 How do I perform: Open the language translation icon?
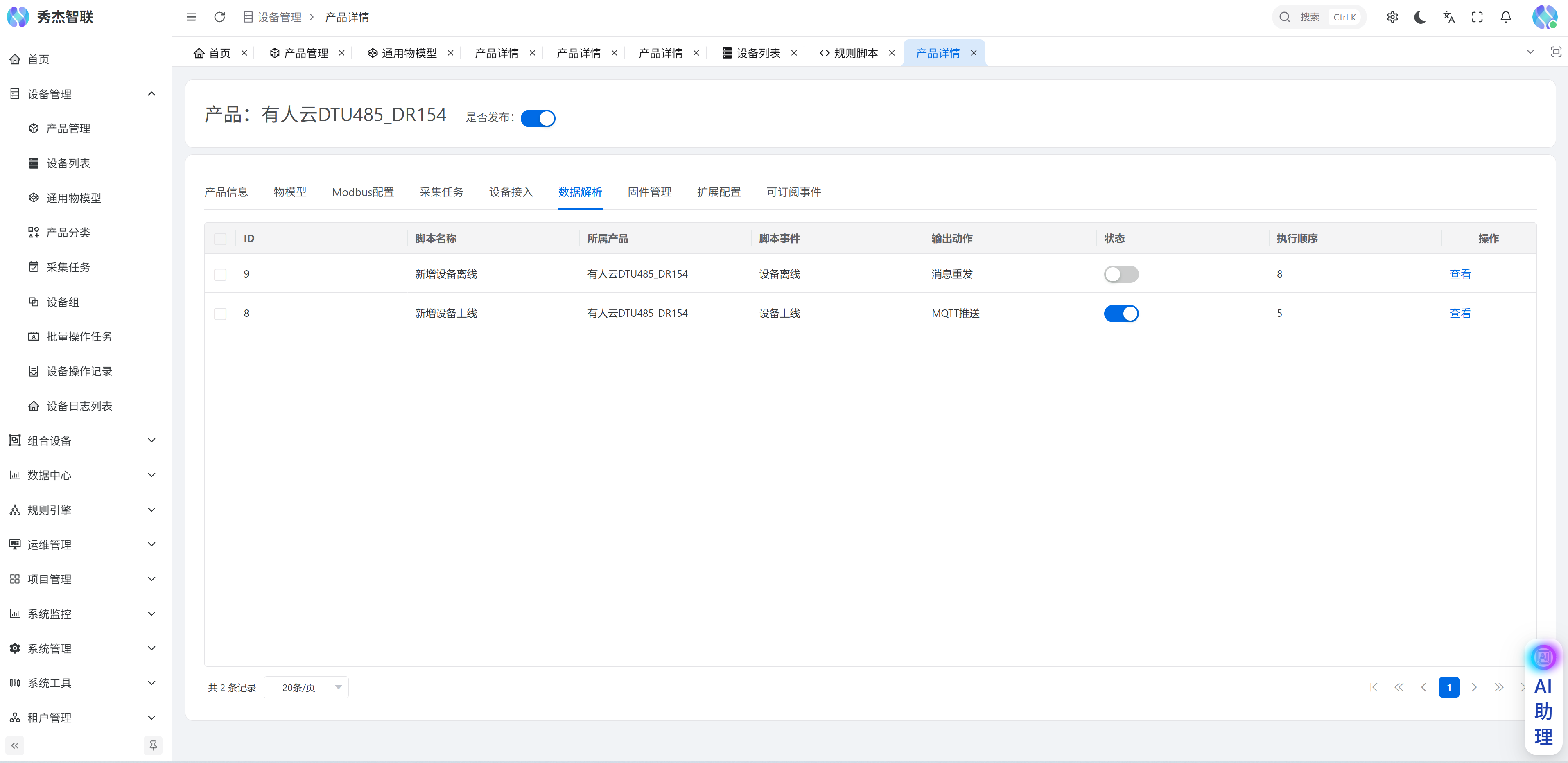(x=1449, y=17)
